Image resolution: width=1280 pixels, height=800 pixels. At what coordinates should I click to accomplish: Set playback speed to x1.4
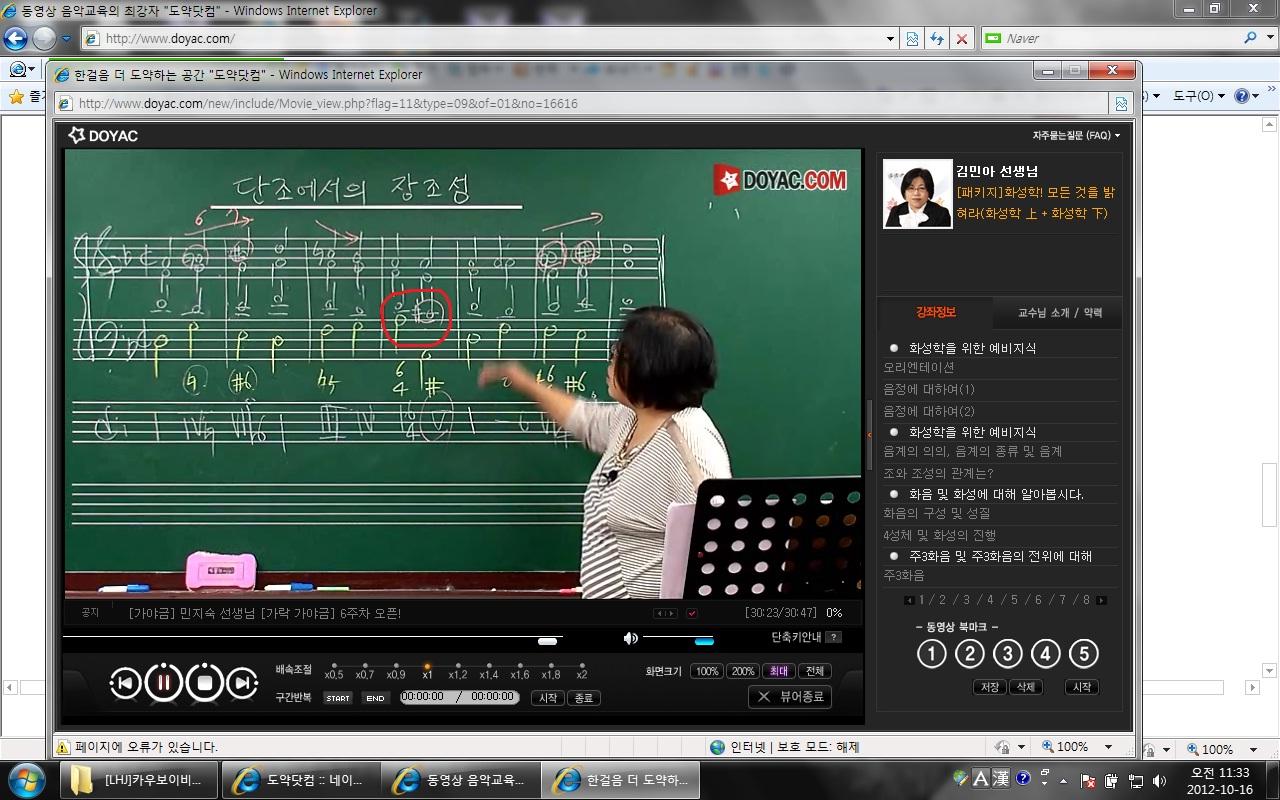(489, 669)
